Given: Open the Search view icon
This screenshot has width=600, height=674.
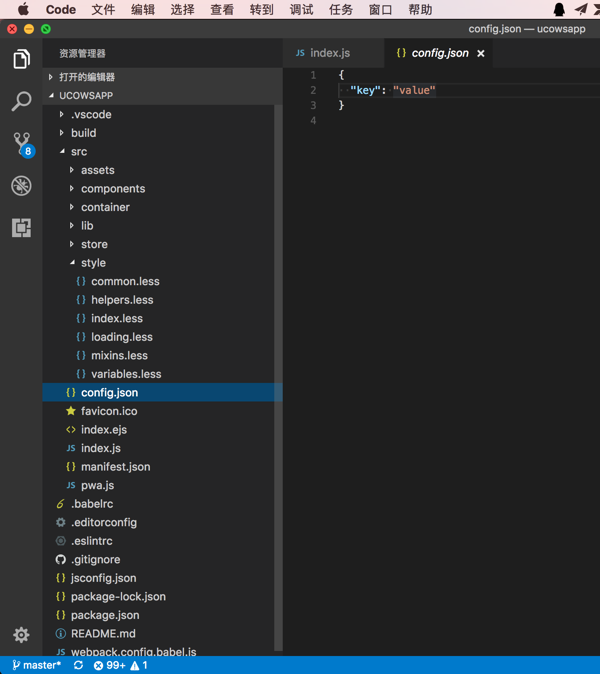Looking at the screenshot, I should (21, 102).
